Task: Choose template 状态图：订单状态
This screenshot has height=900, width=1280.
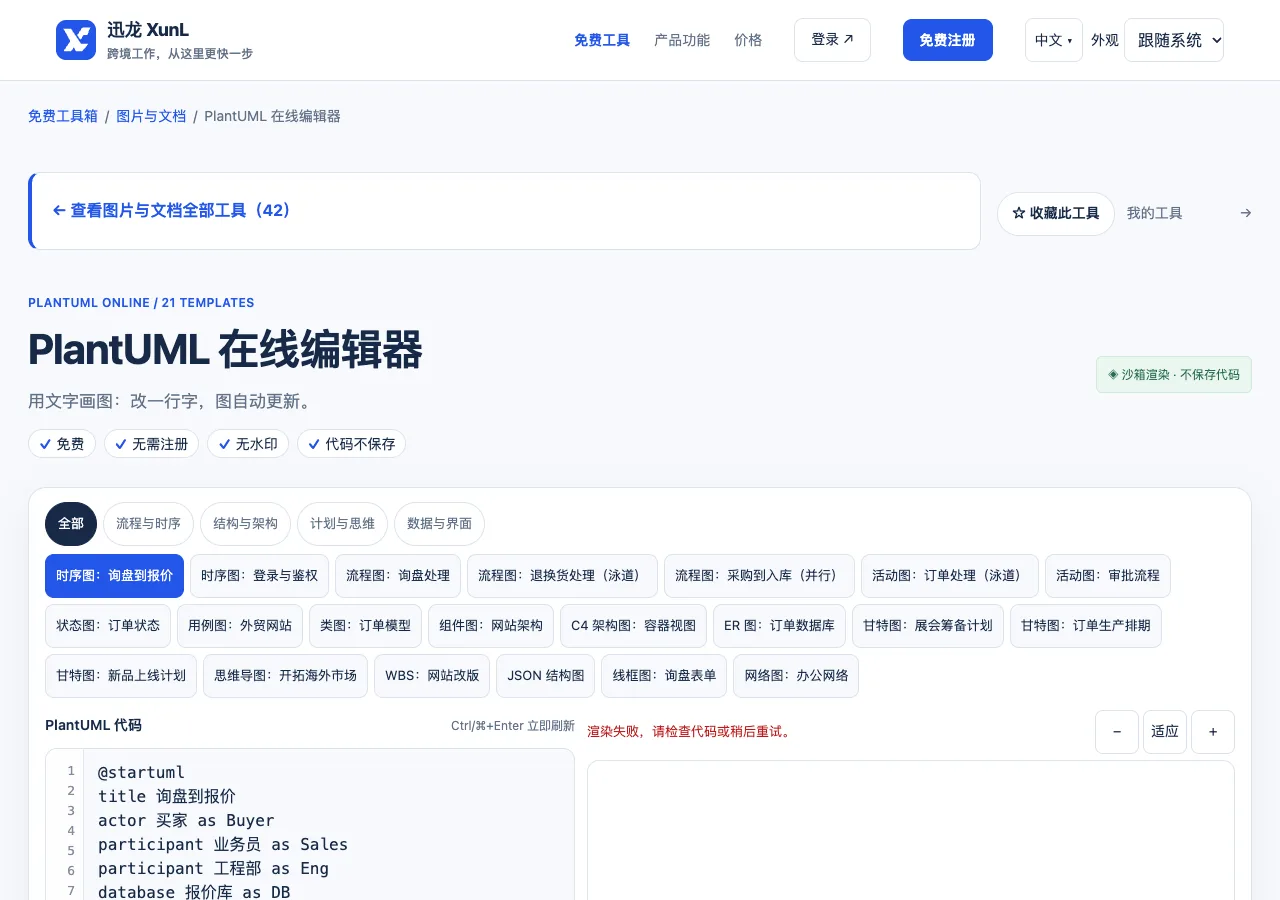Action: pos(108,626)
